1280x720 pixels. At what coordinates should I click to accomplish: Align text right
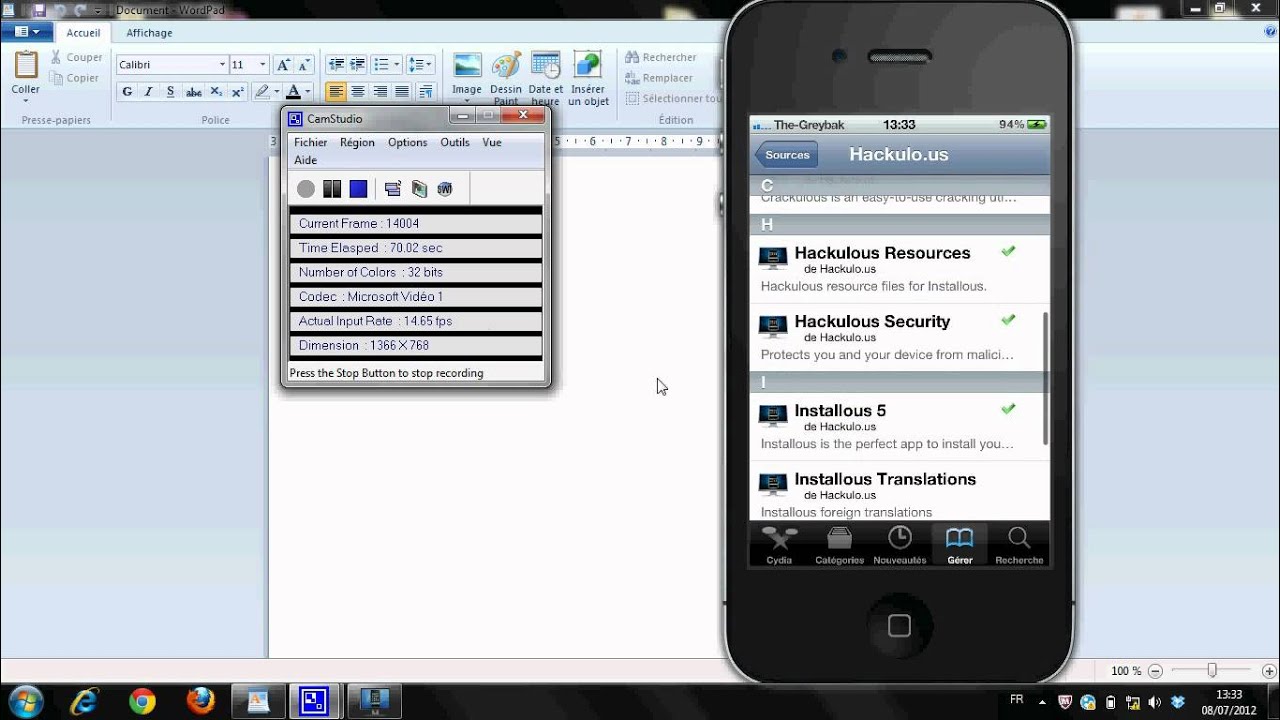point(380,92)
